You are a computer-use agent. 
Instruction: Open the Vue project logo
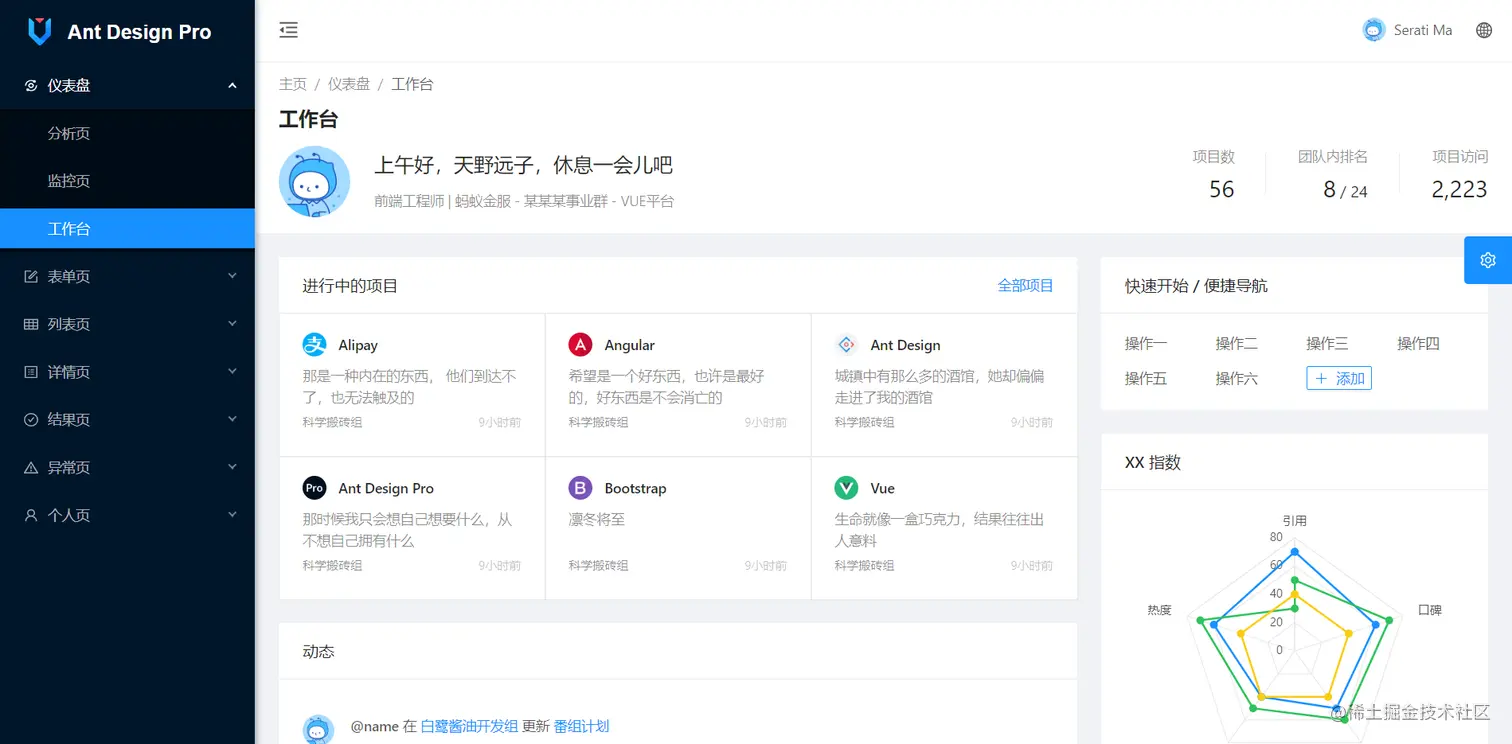[x=845, y=488]
